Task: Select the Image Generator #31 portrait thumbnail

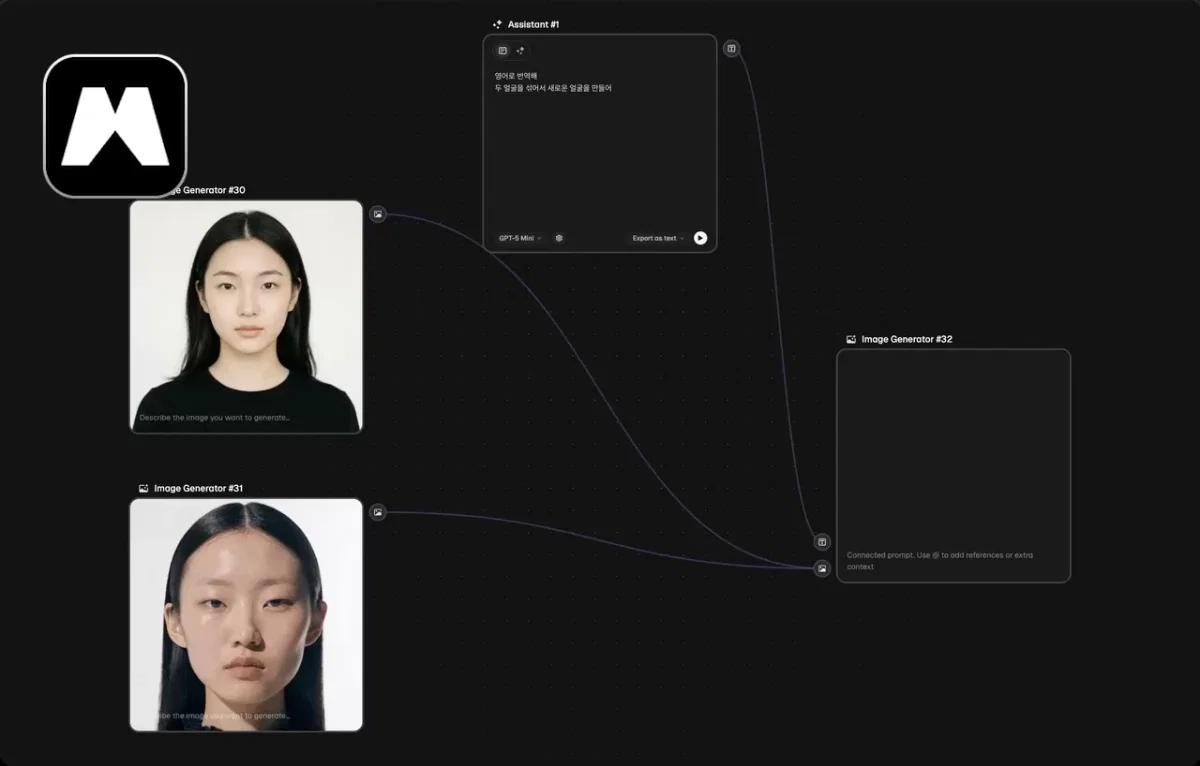Action: point(246,615)
